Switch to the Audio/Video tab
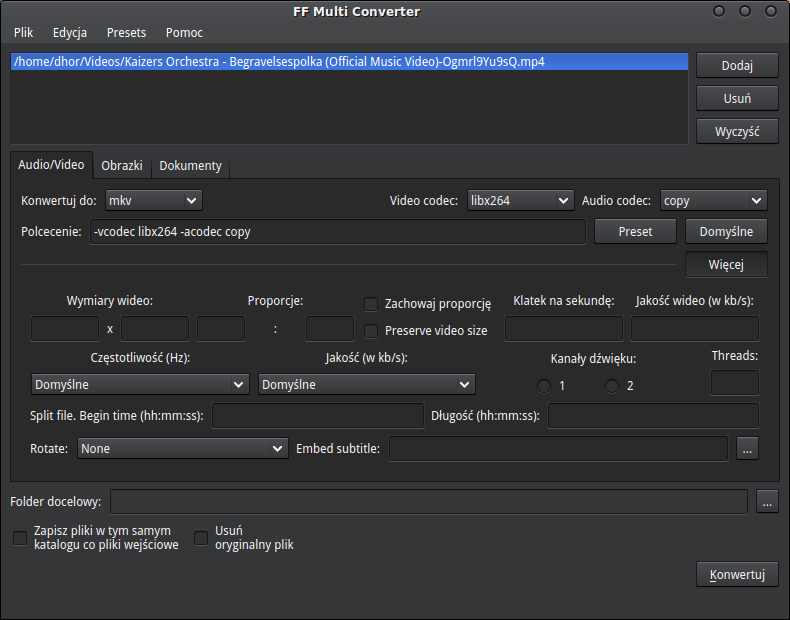The width and height of the screenshot is (790, 620). pyautogui.click(x=51, y=165)
